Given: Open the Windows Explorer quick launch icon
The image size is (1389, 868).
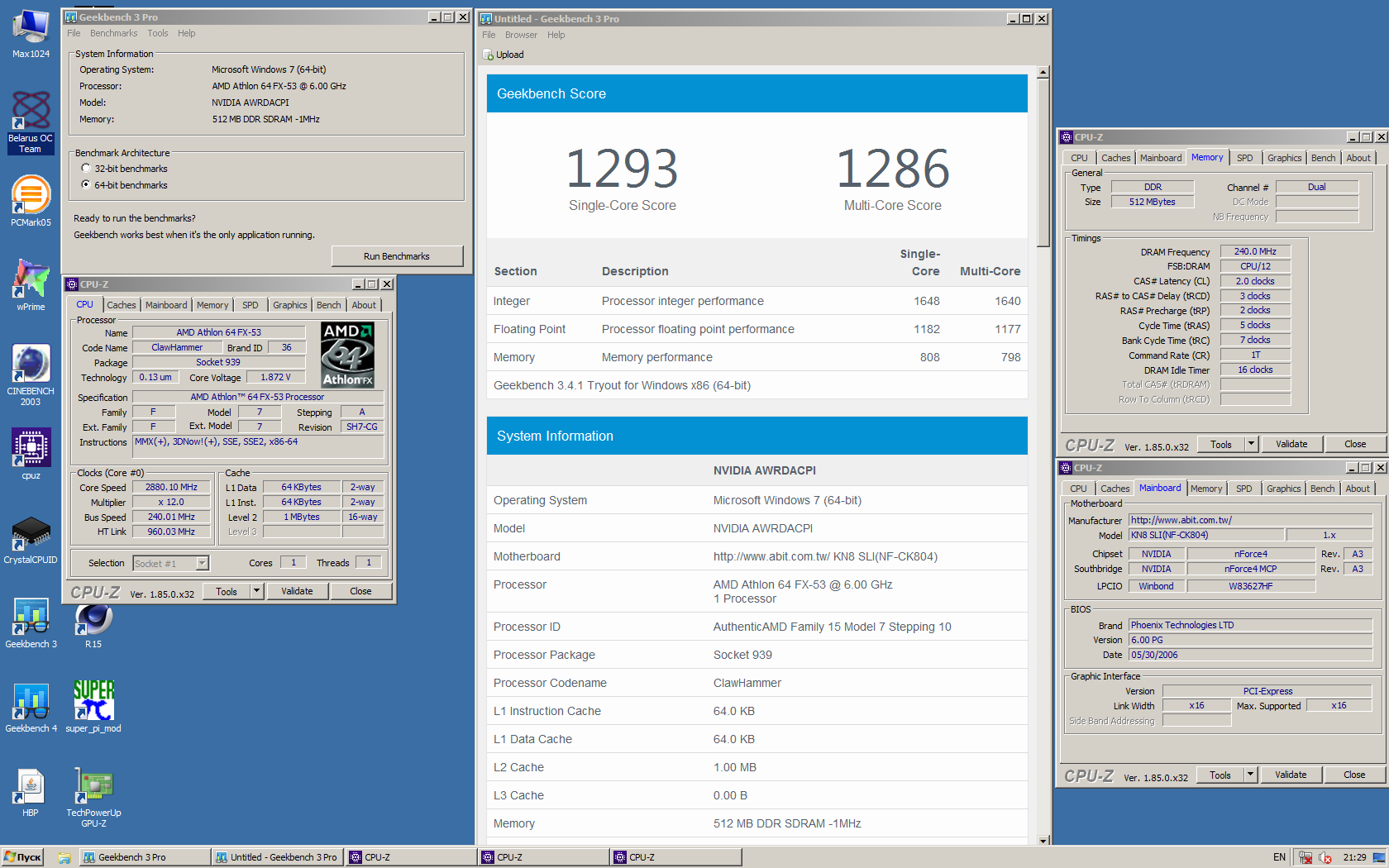Looking at the screenshot, I should click(64, 857).
